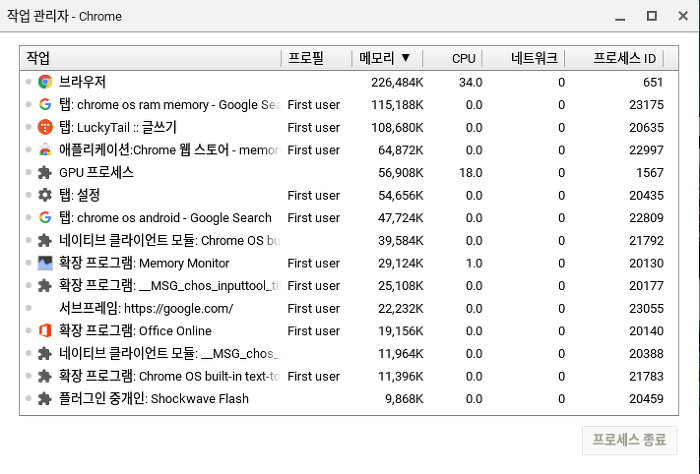This screenshot has height=474, width=700.
Task: Sort by the 프로필 column header
Action: pos(317,58)
